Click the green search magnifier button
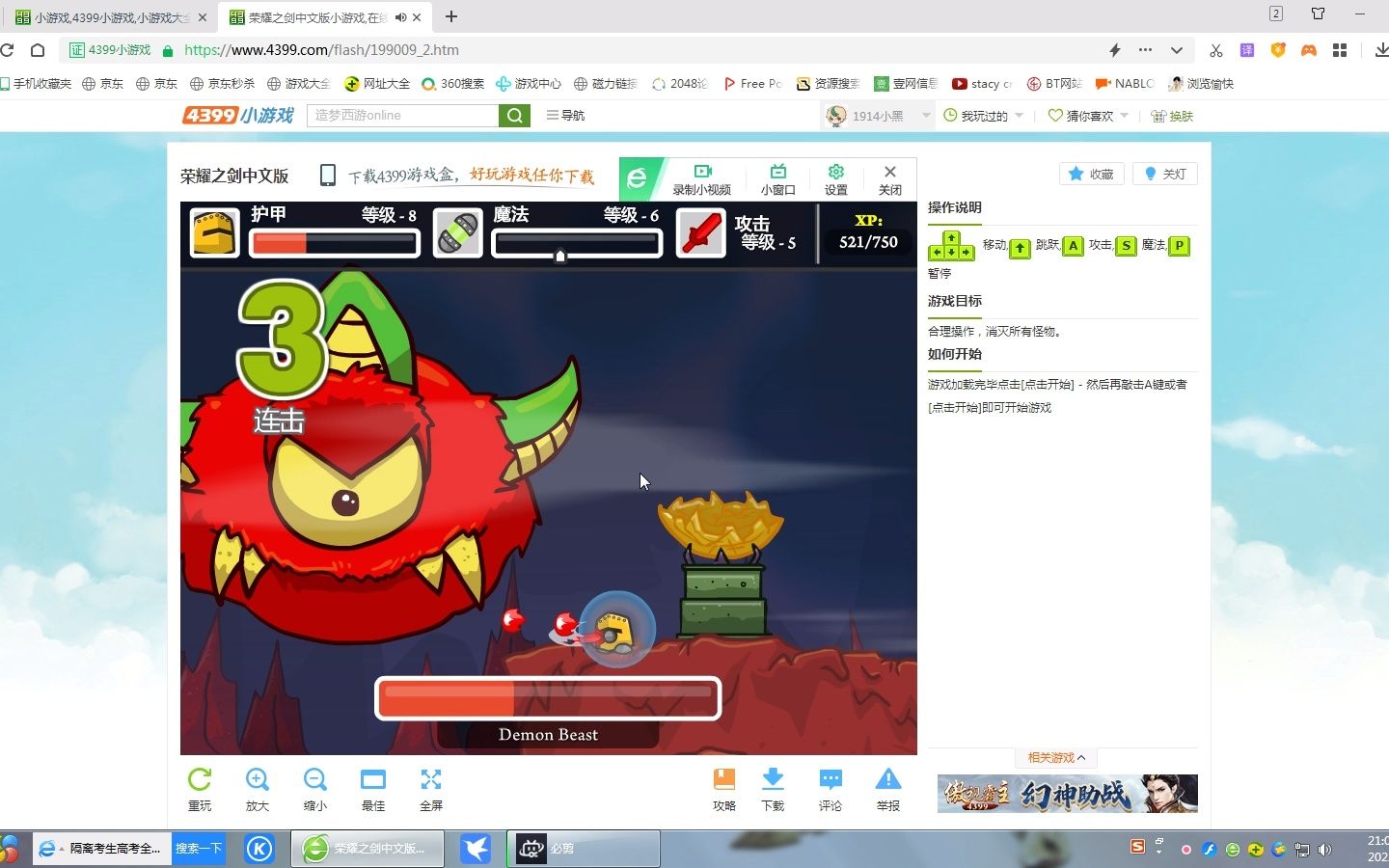This screenshot has width=1389, height=868. pos(514,116)
